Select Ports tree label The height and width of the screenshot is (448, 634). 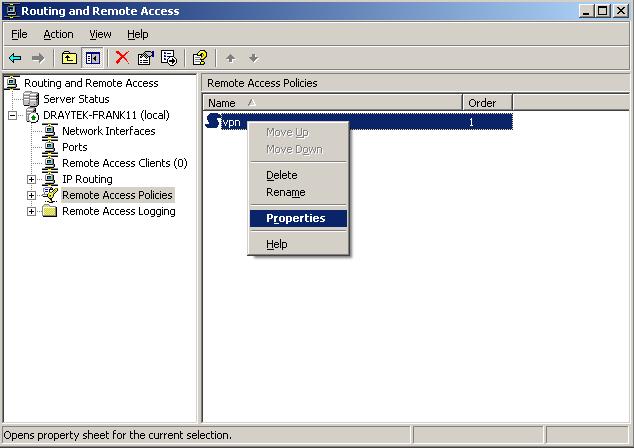(x=75, y=147)
